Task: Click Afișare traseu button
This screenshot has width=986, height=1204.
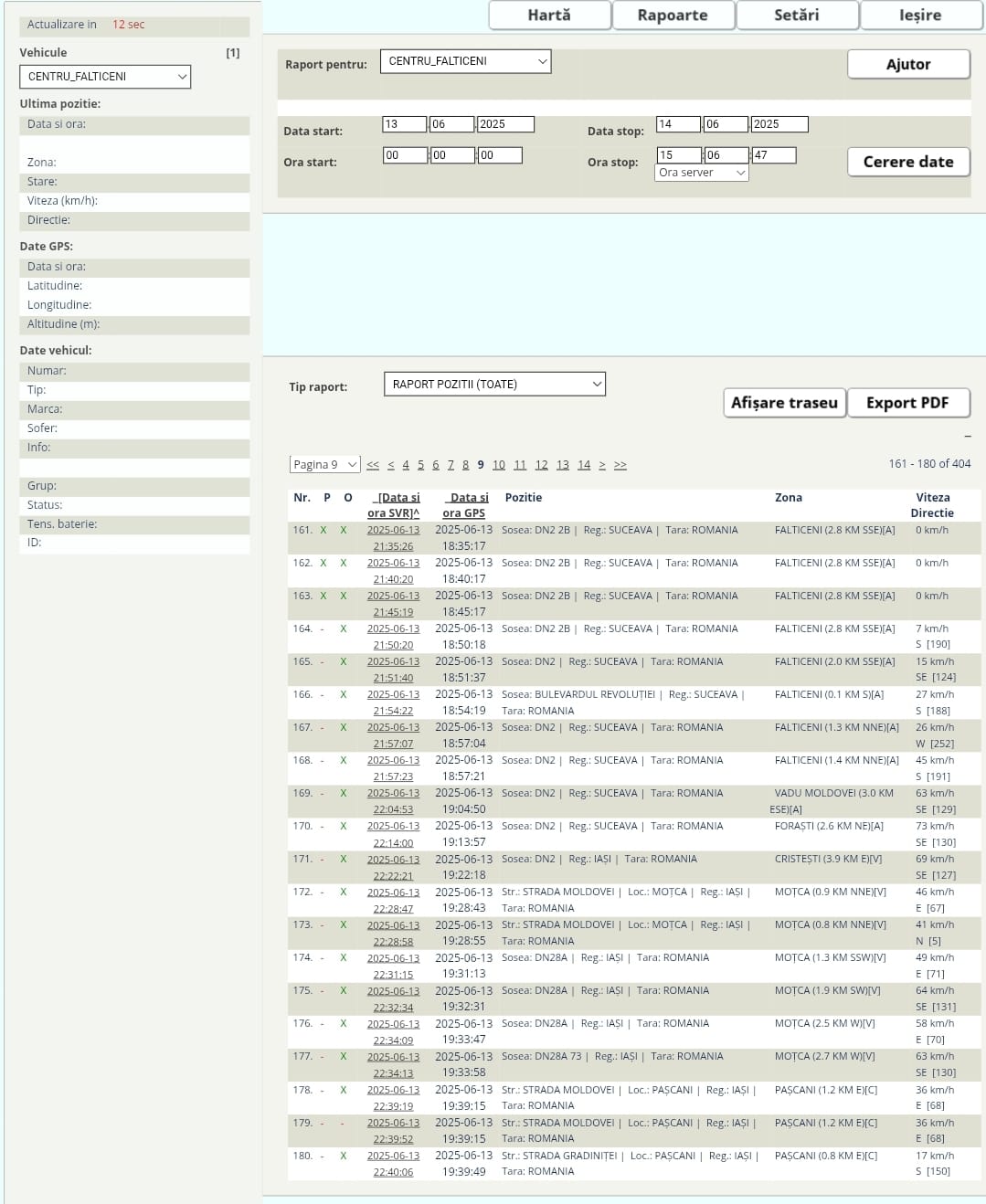Action: coord(784,403)
